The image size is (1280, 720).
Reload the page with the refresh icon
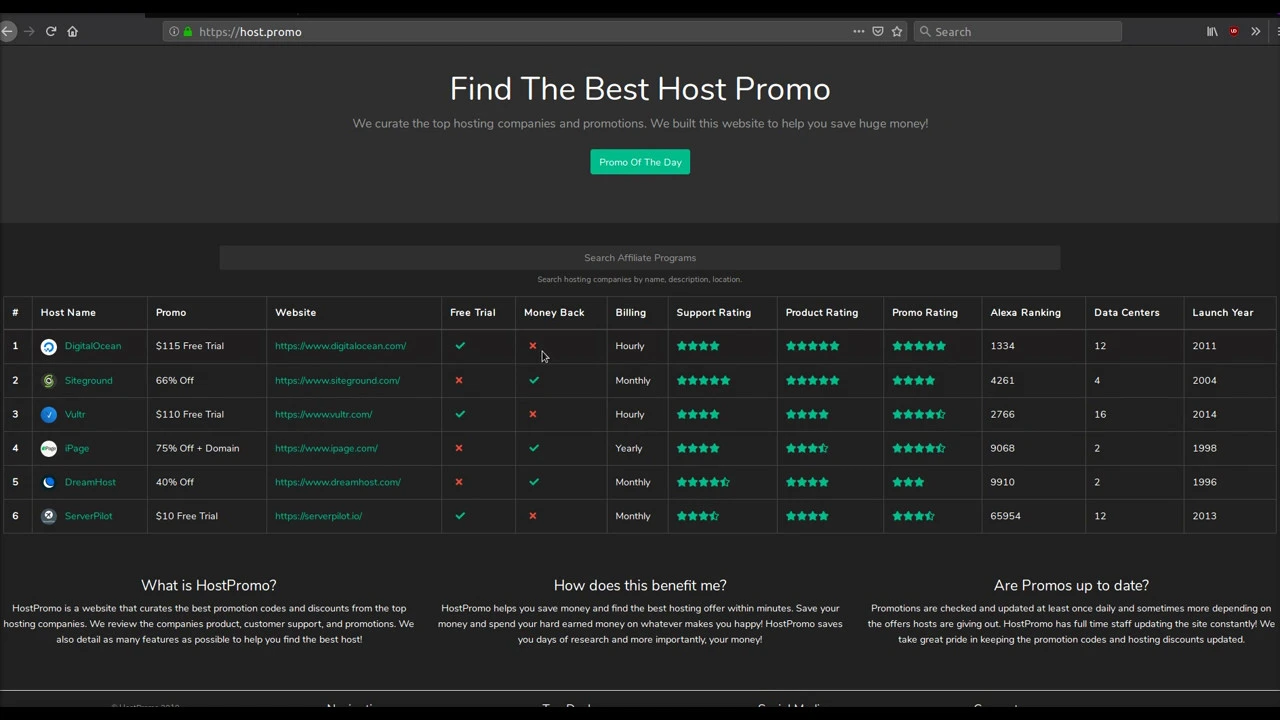tap(51, 32)
